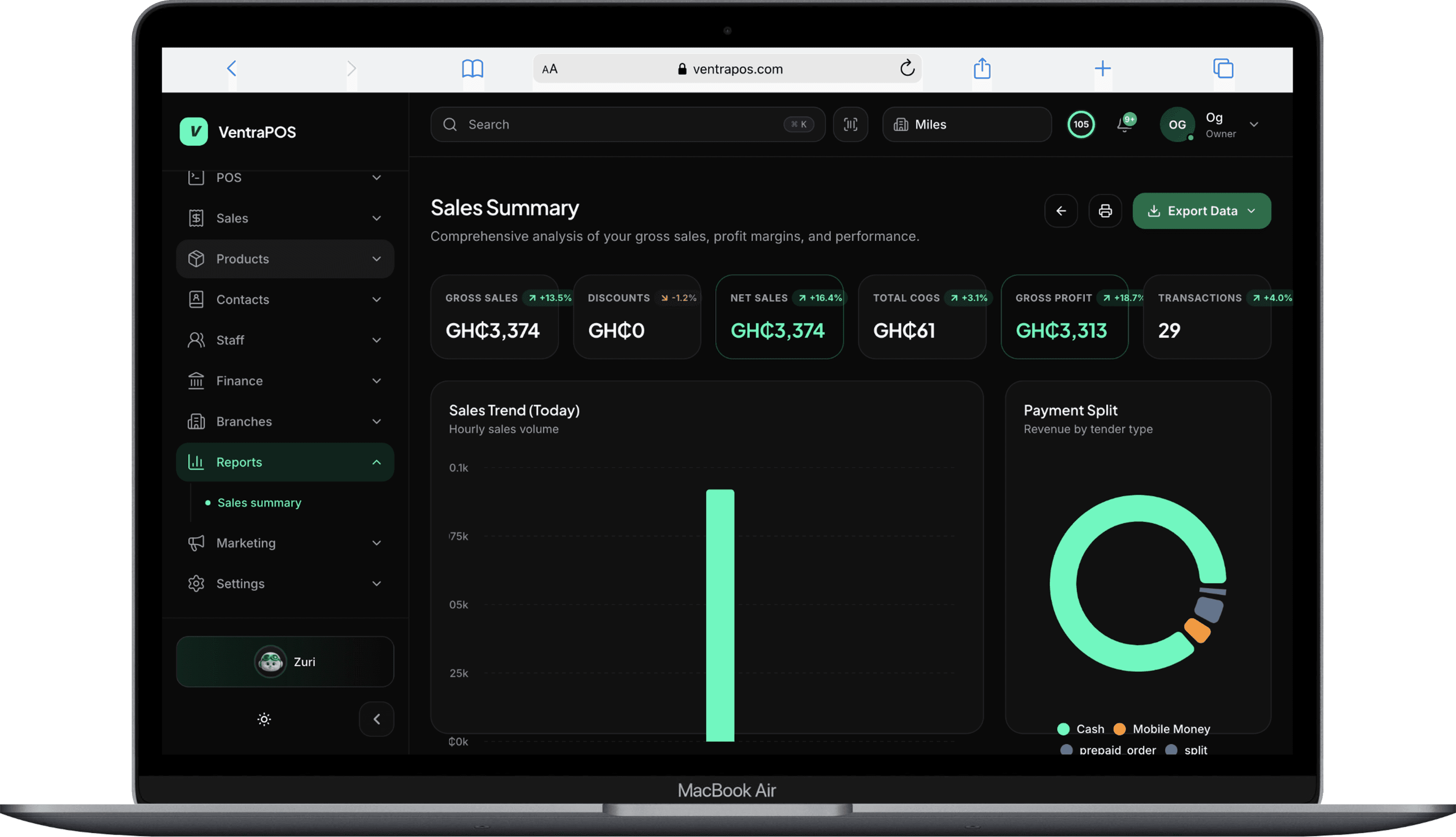Expand the Branches chevron
This screenshot has height=837, width=1456.
376,421
